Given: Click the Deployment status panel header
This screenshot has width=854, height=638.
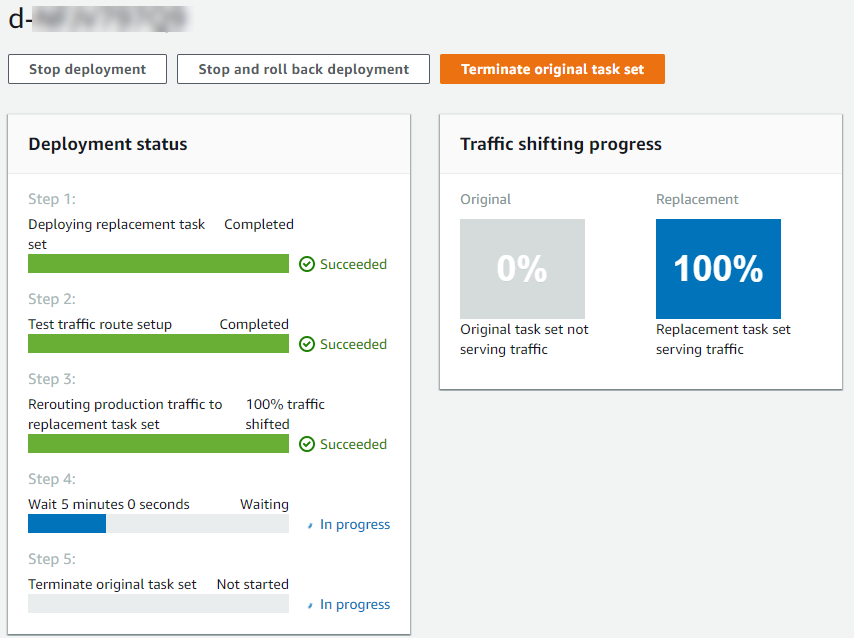Looking at the screenshot, I should pos(107,143).
